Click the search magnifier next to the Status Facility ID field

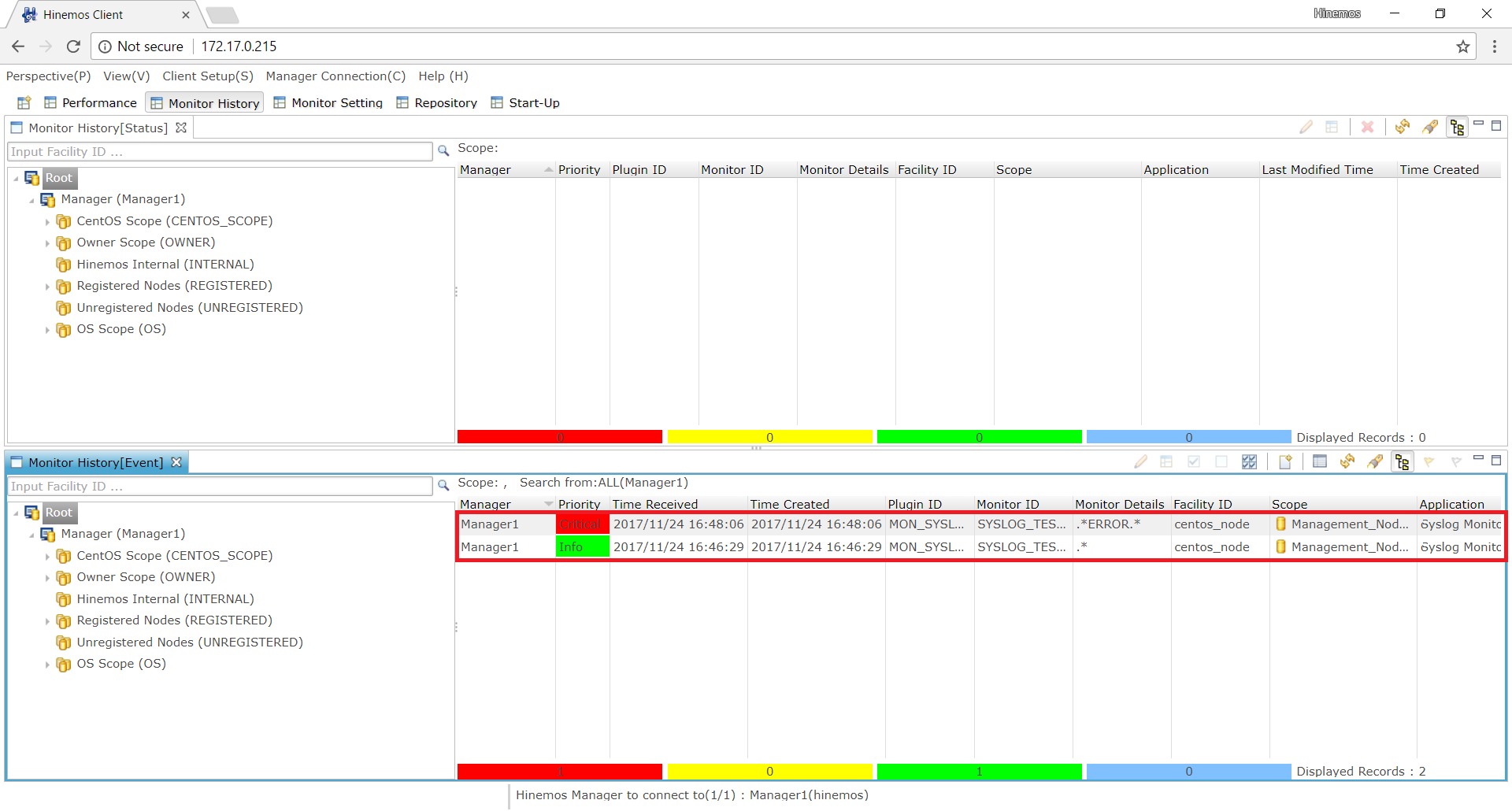(443, 151)
